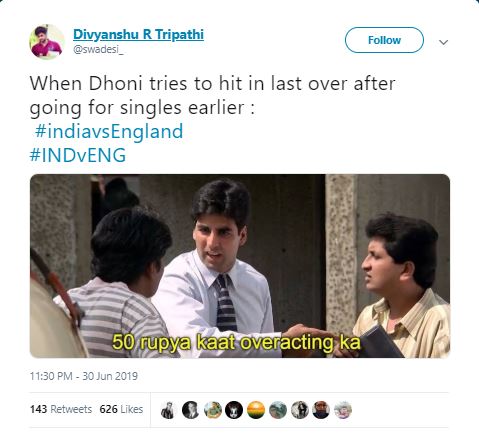Screen dimensions: 479x436
Task: Open the 11:30 PM - 30 Jun 2019 timestamp
Action: [x=84, y=376]
